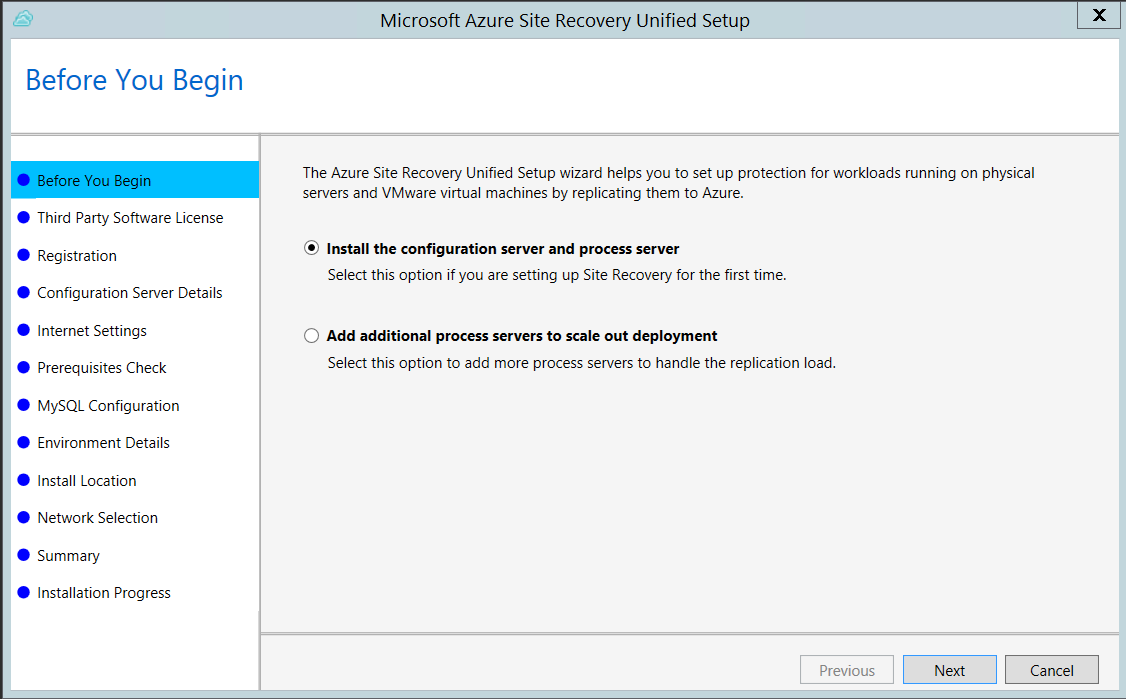The width and height of the screenshot is (1126, 699).
Task: Open the Configuration Server Details step
Action: [x=132, y=293]
